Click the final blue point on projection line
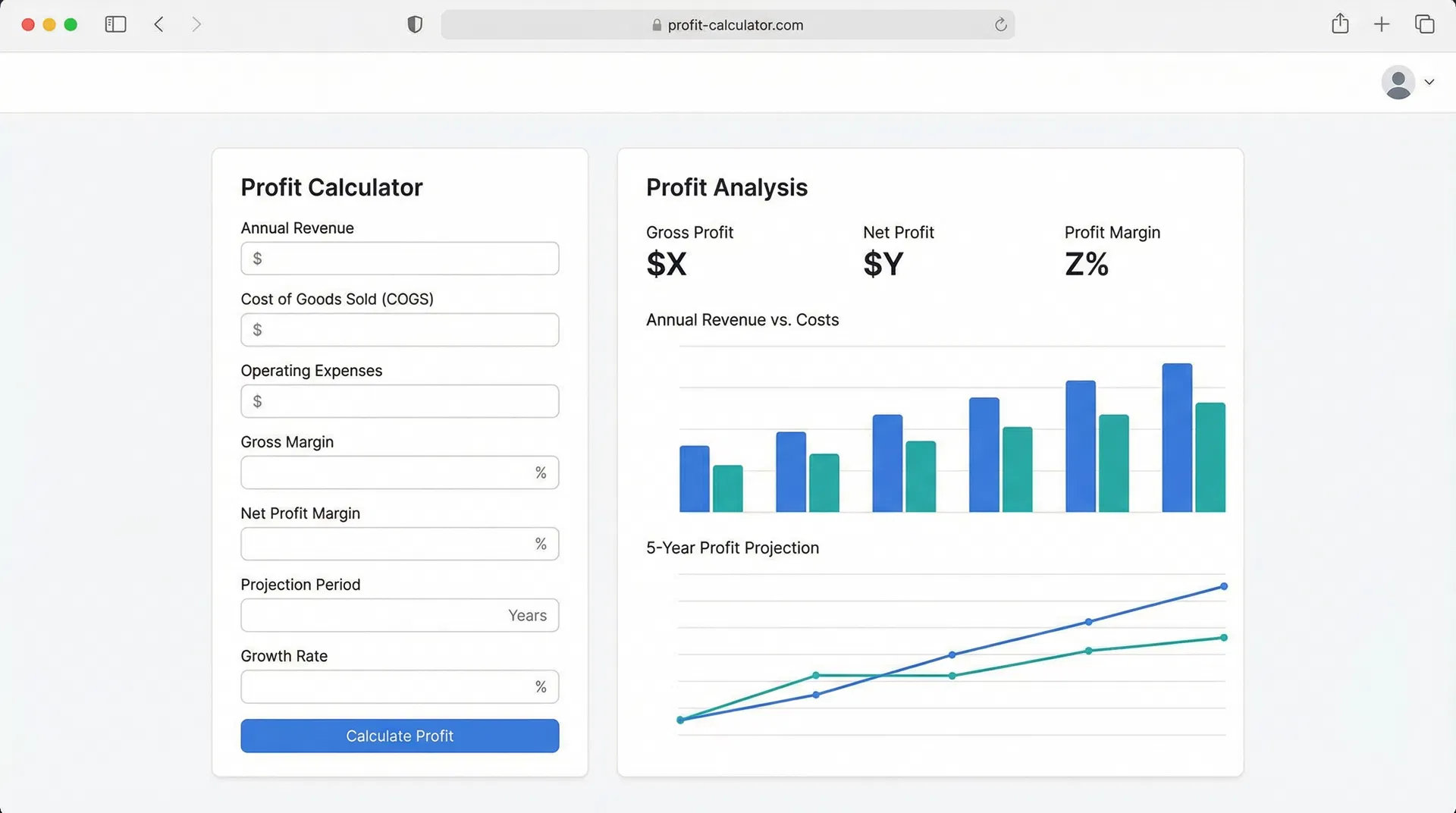Image resolution: width=1456 pixels, height=813 pixels. coord(1224,586)
